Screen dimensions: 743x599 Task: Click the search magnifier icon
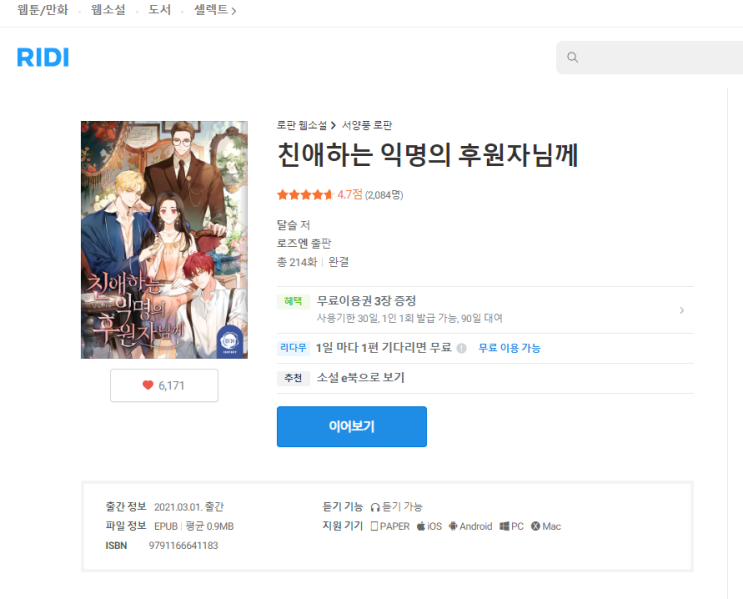(x=572, y=57)
